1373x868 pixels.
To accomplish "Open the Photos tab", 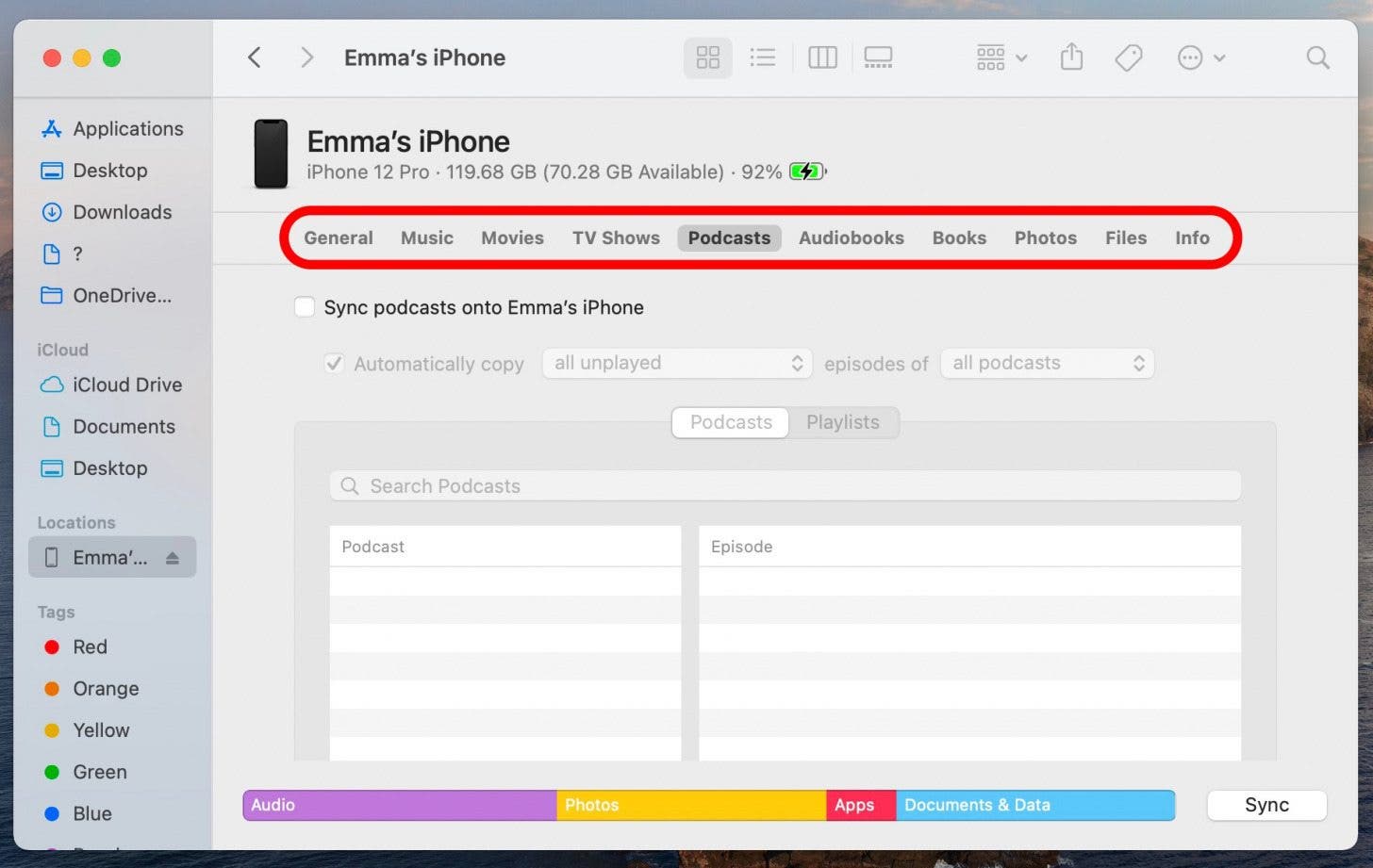I will (1045, 238).
